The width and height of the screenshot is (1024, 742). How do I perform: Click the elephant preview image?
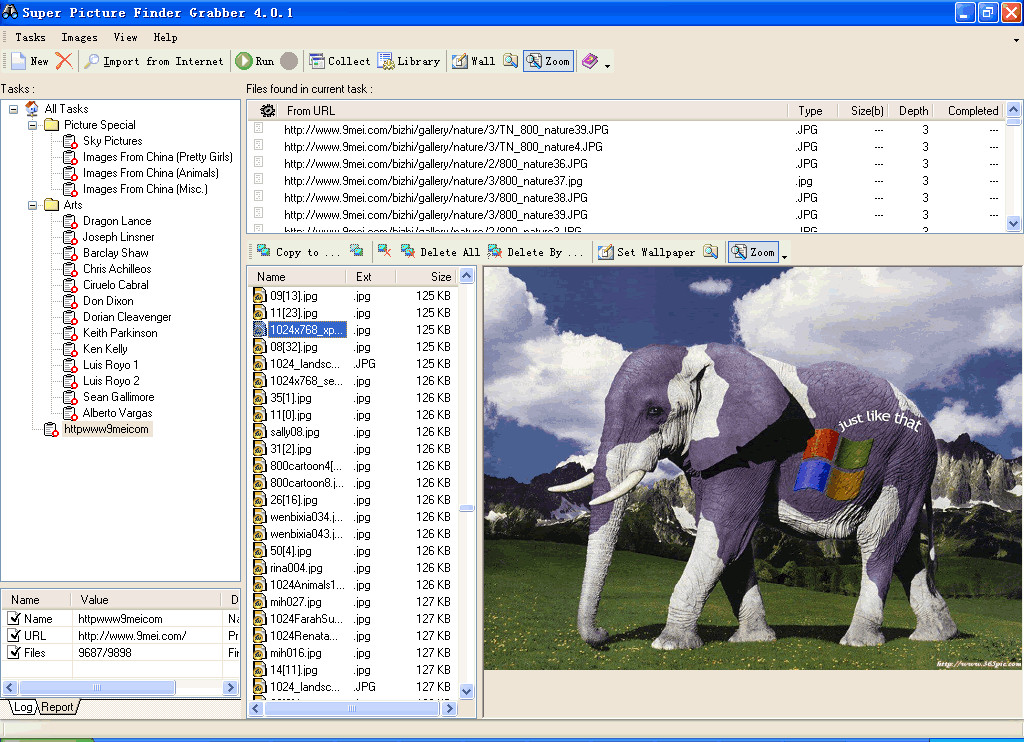tap(753, 468)
